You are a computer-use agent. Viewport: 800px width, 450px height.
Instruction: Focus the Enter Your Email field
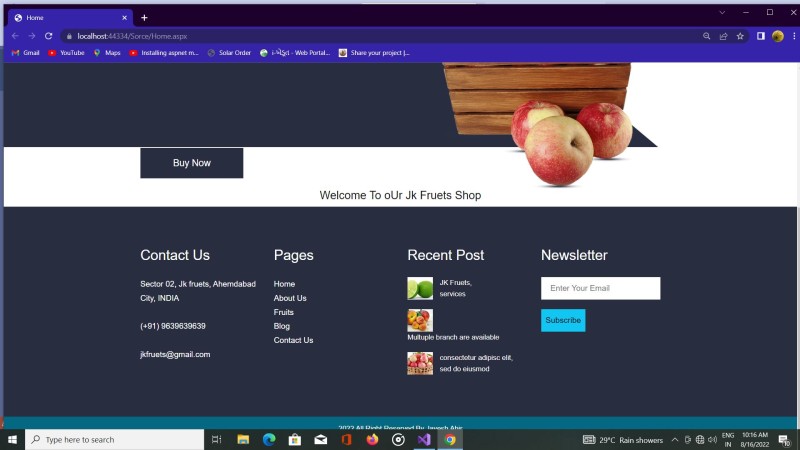click(x=601, y=288)
